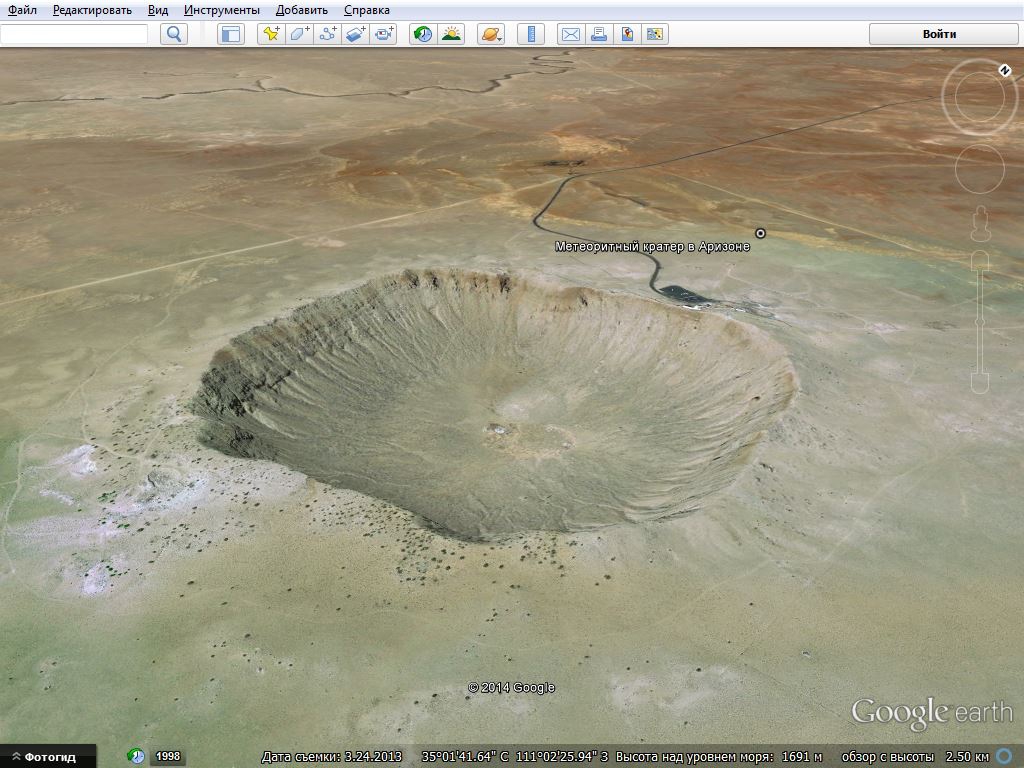Screen dimensions: 1024x768
Task: Toggle the sidebar panel icon
Action: click(231, 34)
